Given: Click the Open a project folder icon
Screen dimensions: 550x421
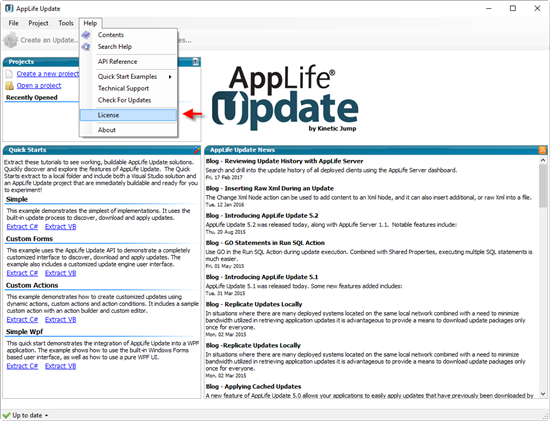Looking at the screenshot, I should coord(9,86).
